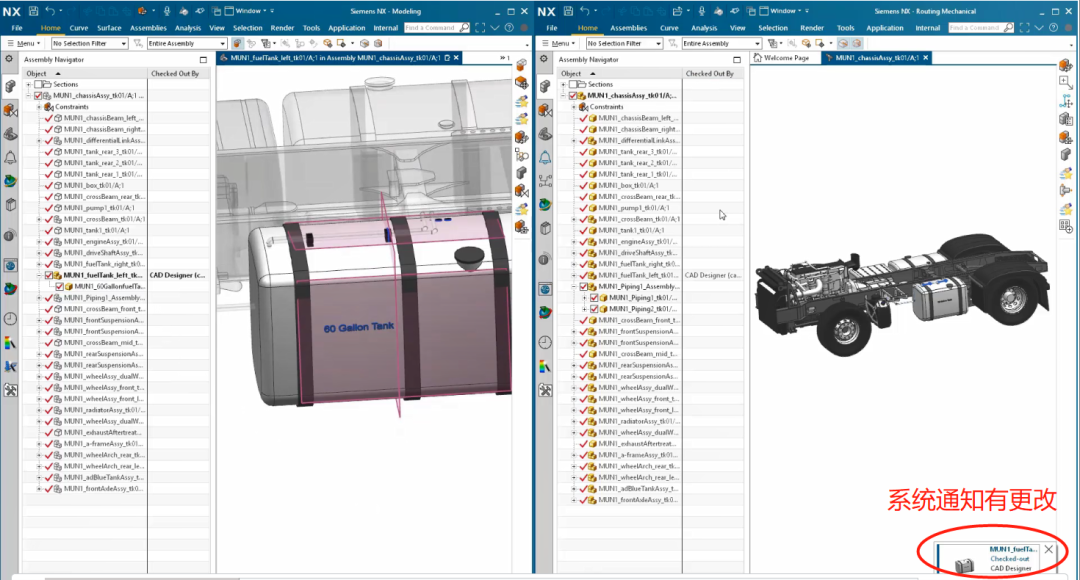
Task: Open resource bar settings gear in Routing Mechanical window
Action: pyautogui.click(x=544, y=59)
